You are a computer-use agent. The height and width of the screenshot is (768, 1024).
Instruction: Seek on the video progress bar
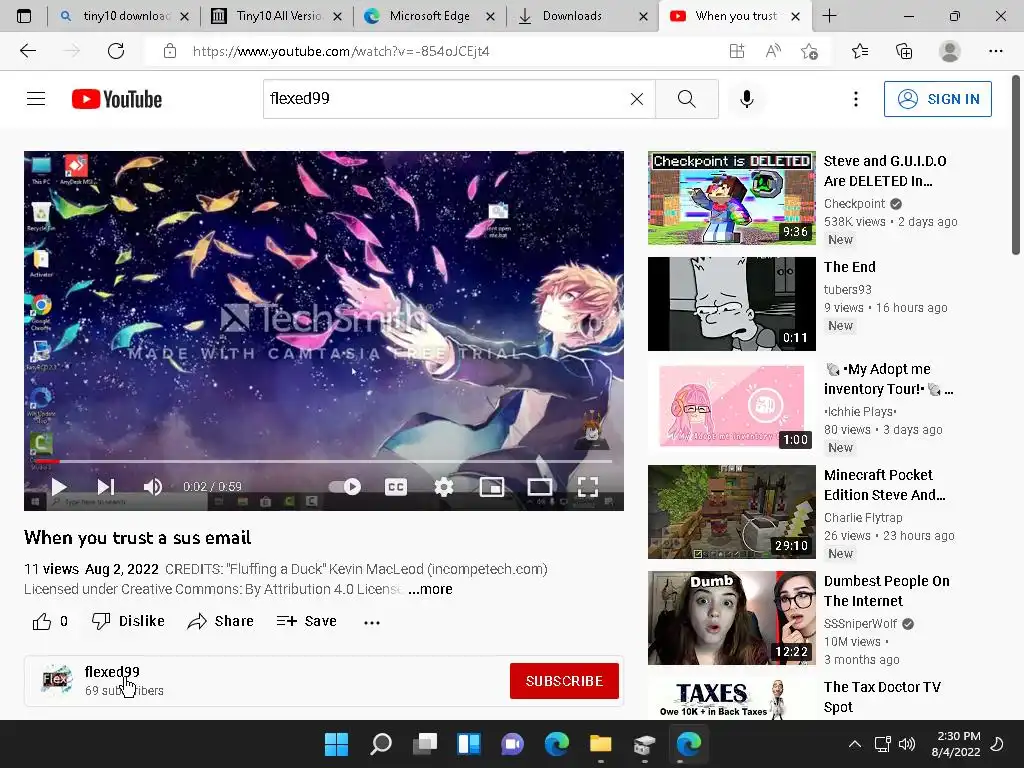point(322,462)
